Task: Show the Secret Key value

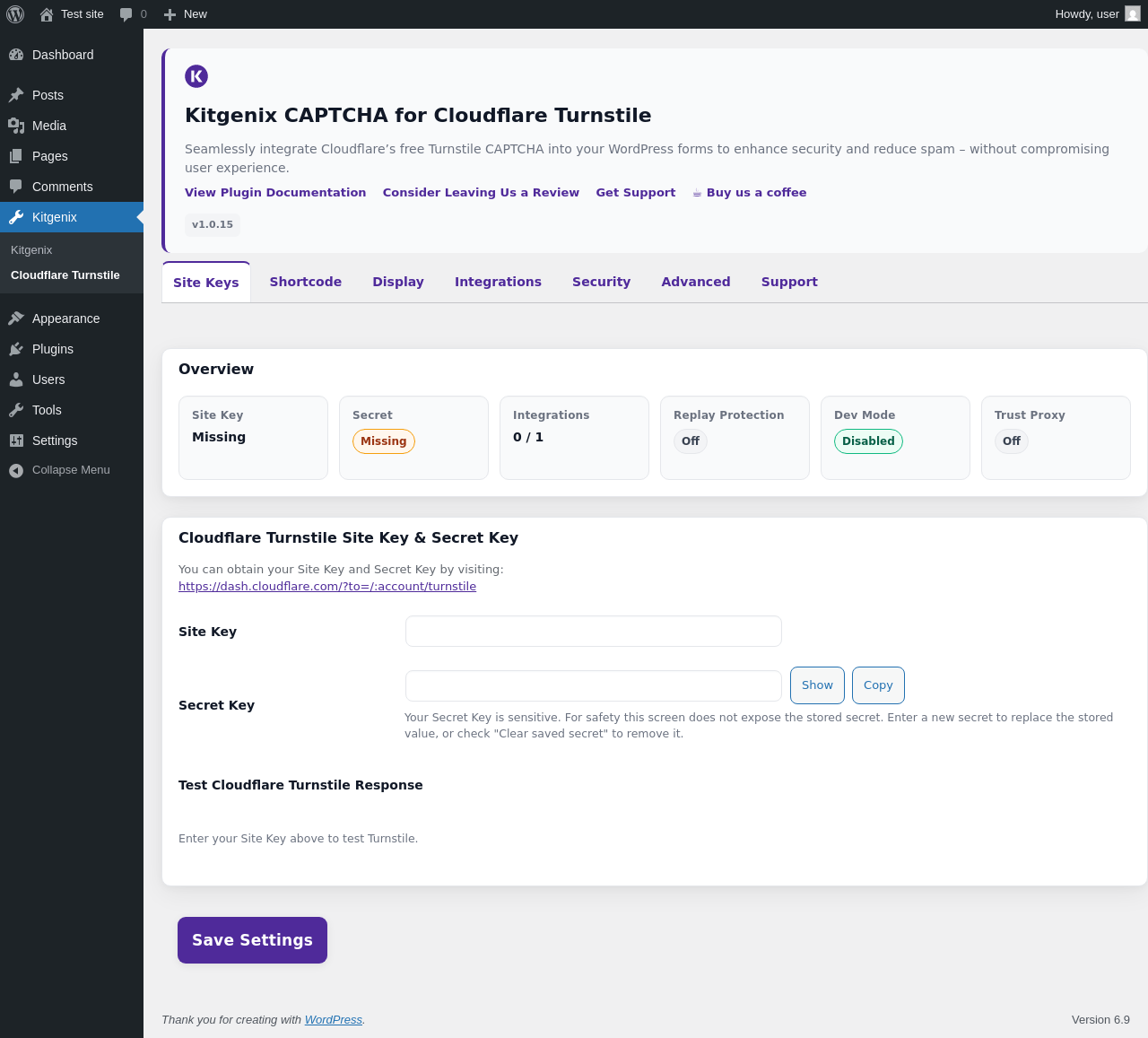Action: (x=817, y=685)
